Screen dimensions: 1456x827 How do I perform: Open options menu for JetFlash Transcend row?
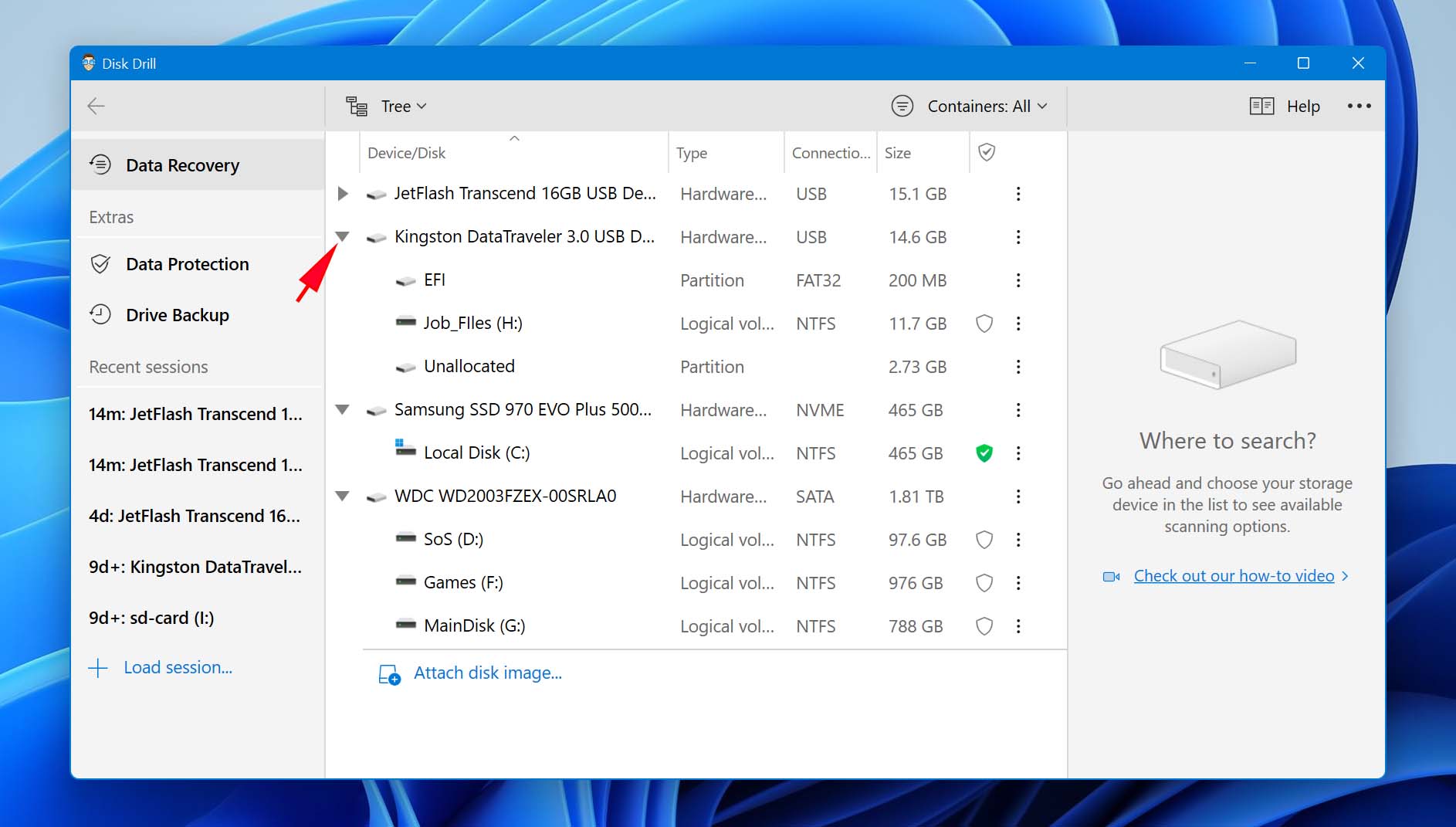(1018, 194)
